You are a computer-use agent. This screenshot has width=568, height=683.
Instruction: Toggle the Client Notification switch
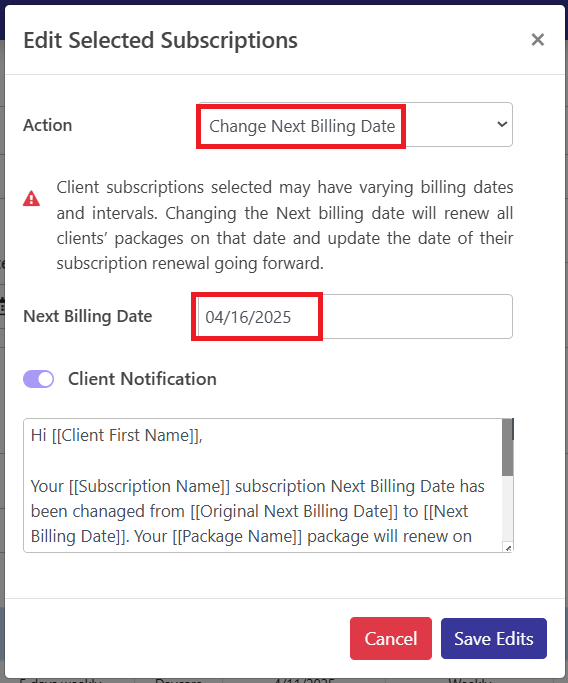click(x=39, y=379)
